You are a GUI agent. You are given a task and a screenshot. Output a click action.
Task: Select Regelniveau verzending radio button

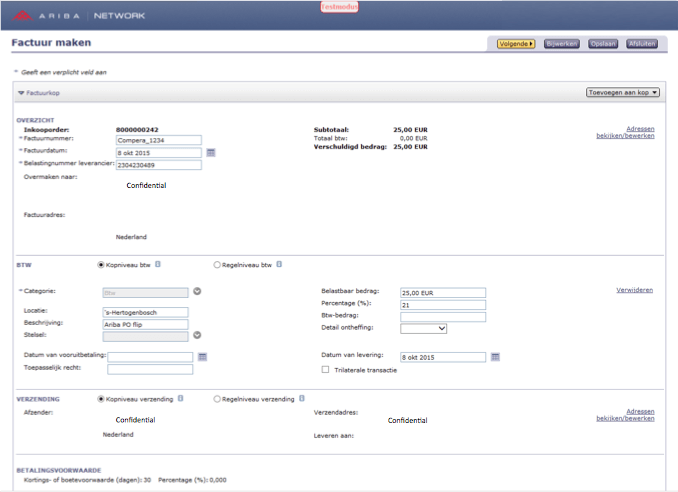217,399
